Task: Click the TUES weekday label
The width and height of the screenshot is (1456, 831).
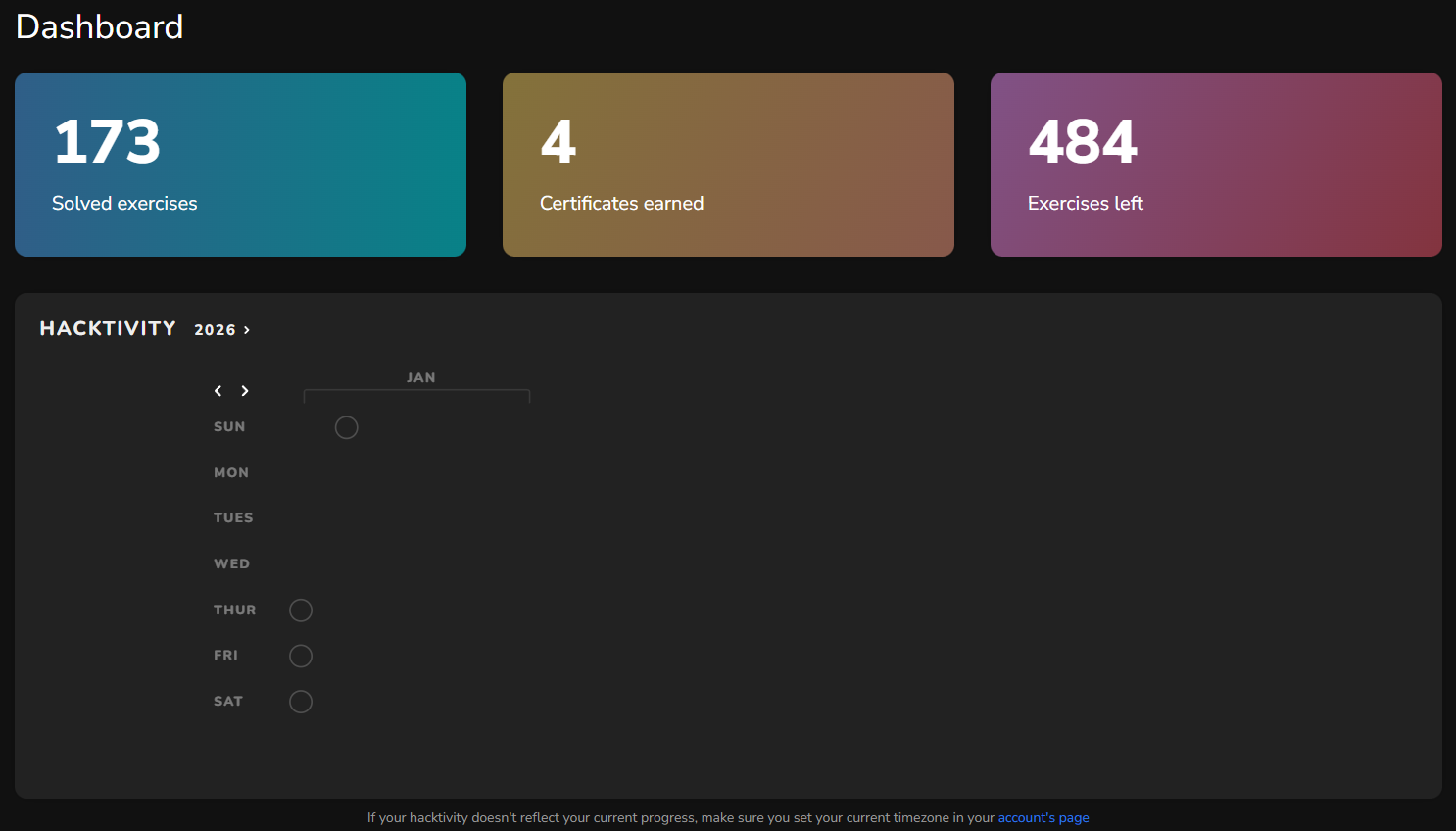Action: (233, 518)
